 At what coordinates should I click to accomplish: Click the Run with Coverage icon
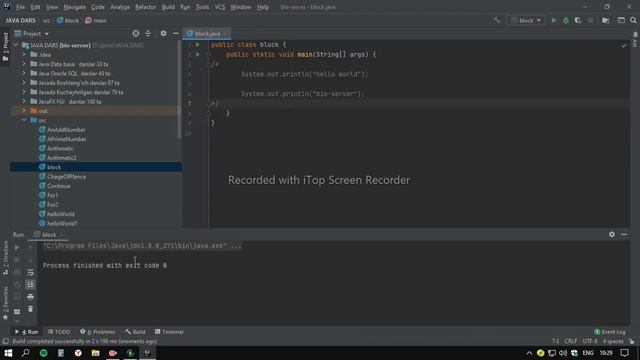[x=578, y=20]
